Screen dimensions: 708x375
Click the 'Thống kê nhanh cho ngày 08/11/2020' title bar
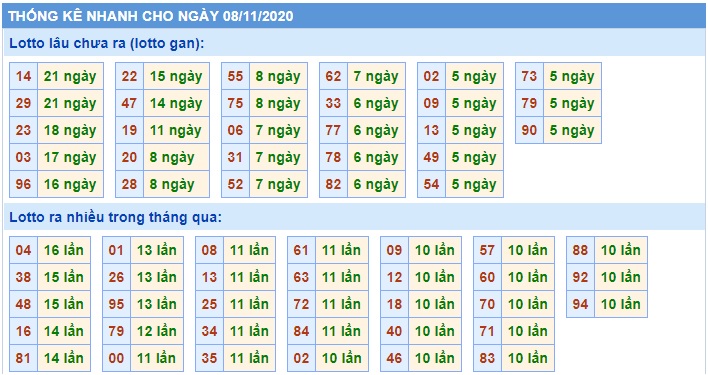tap(354, 16)
